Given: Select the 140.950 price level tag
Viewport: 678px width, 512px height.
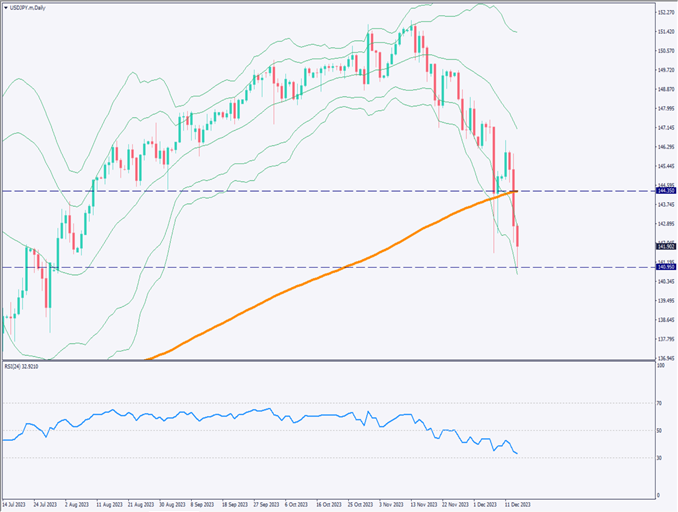Looking at the screenshot, I should pos(664,267).
